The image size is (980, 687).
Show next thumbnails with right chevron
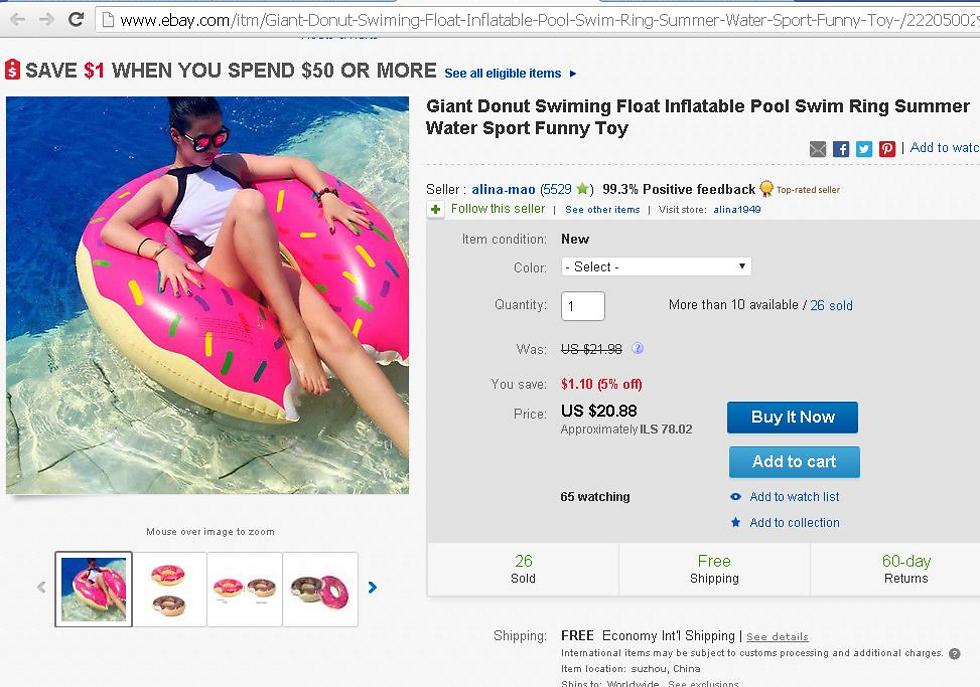pos(372,587)
